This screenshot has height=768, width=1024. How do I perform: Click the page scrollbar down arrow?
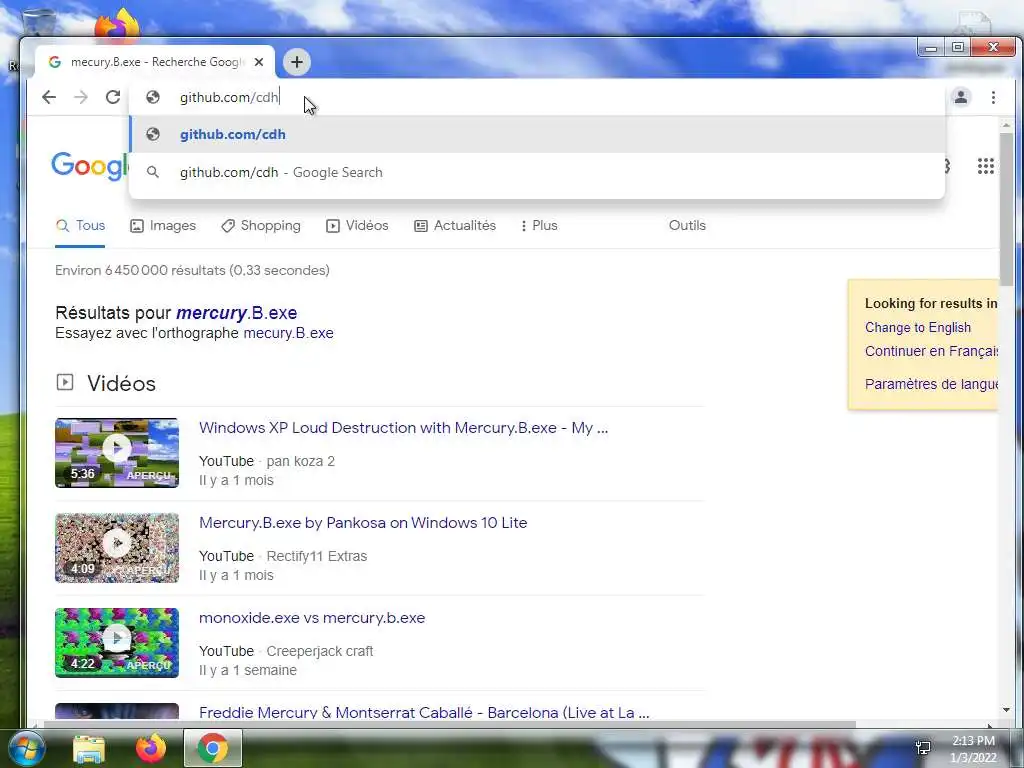coord(1006,710)
